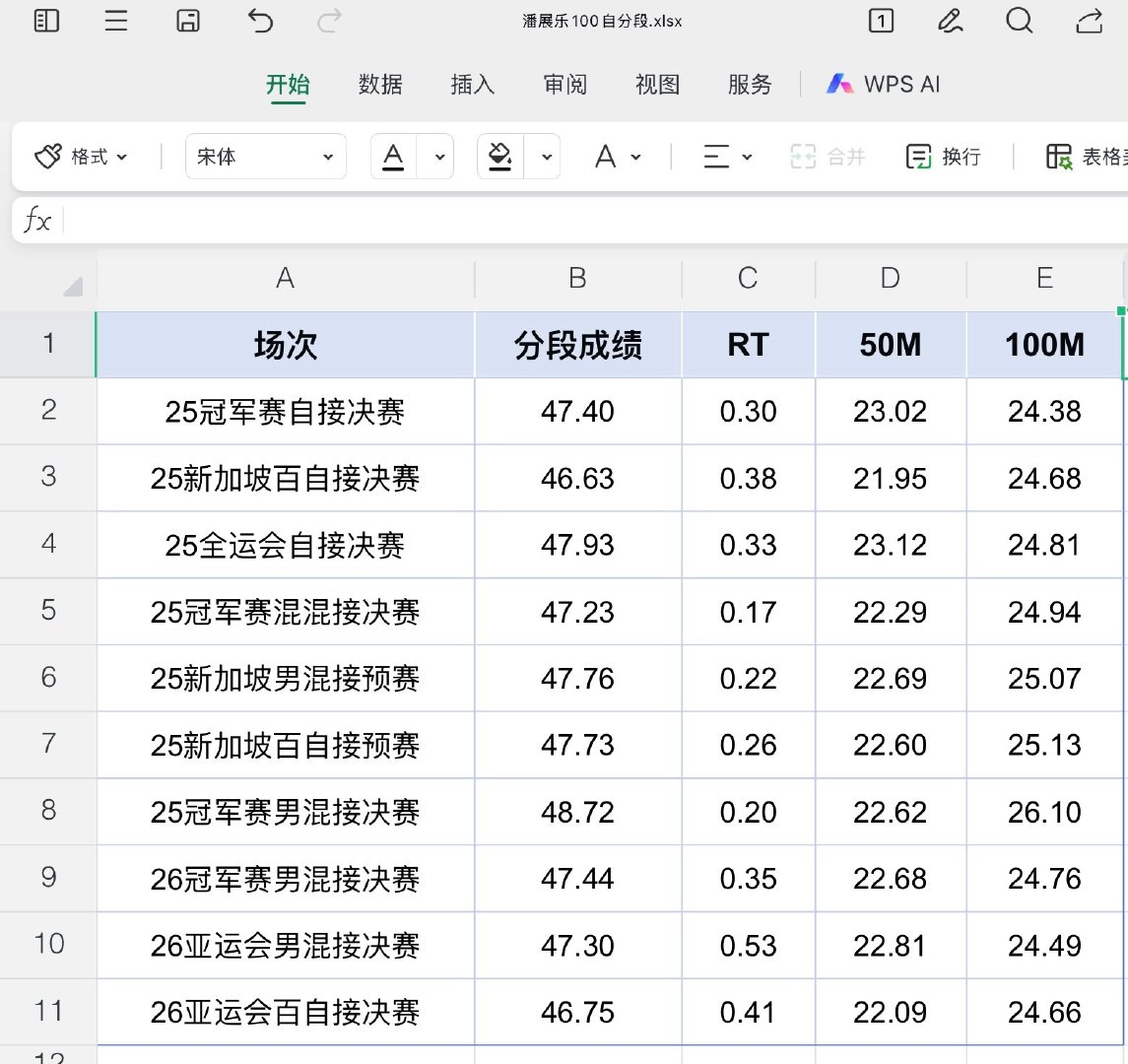Select 100M cell with value 26.10

(1044, 812)
